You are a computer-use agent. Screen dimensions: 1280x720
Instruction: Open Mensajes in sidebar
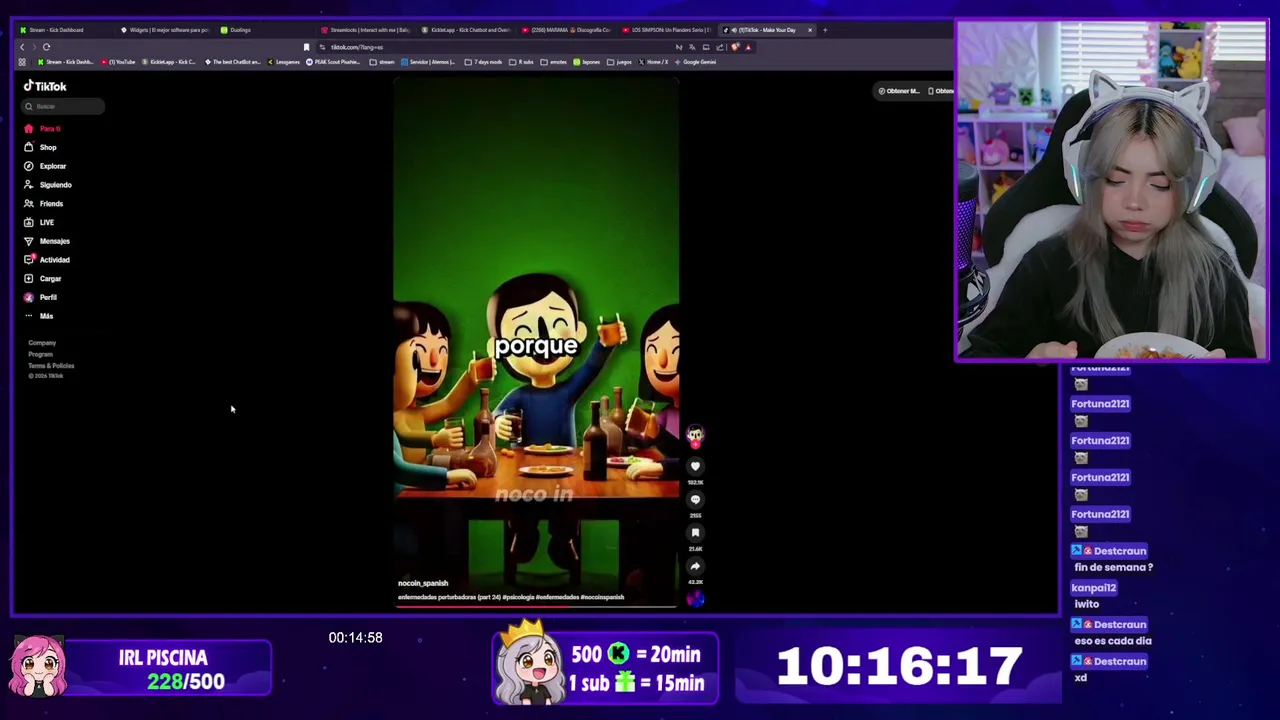47,241
